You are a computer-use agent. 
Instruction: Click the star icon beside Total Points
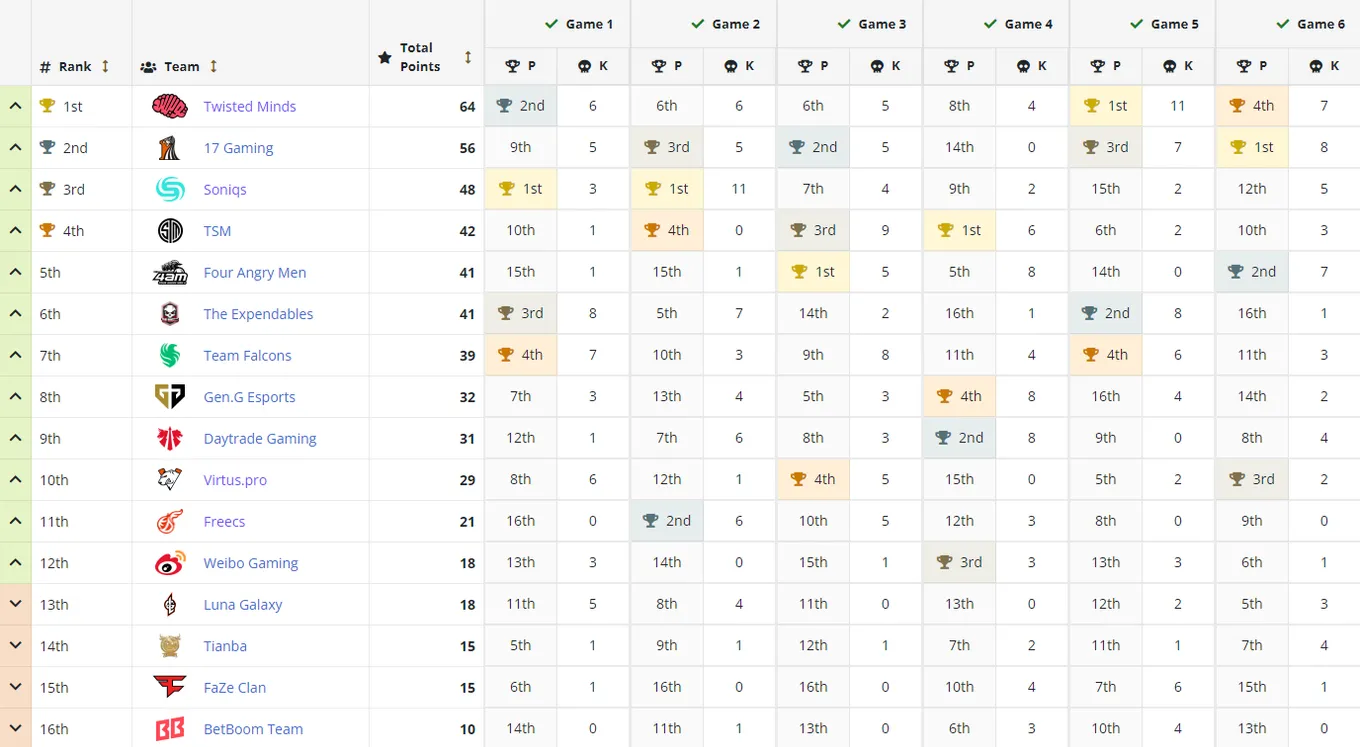coord(385,58)
